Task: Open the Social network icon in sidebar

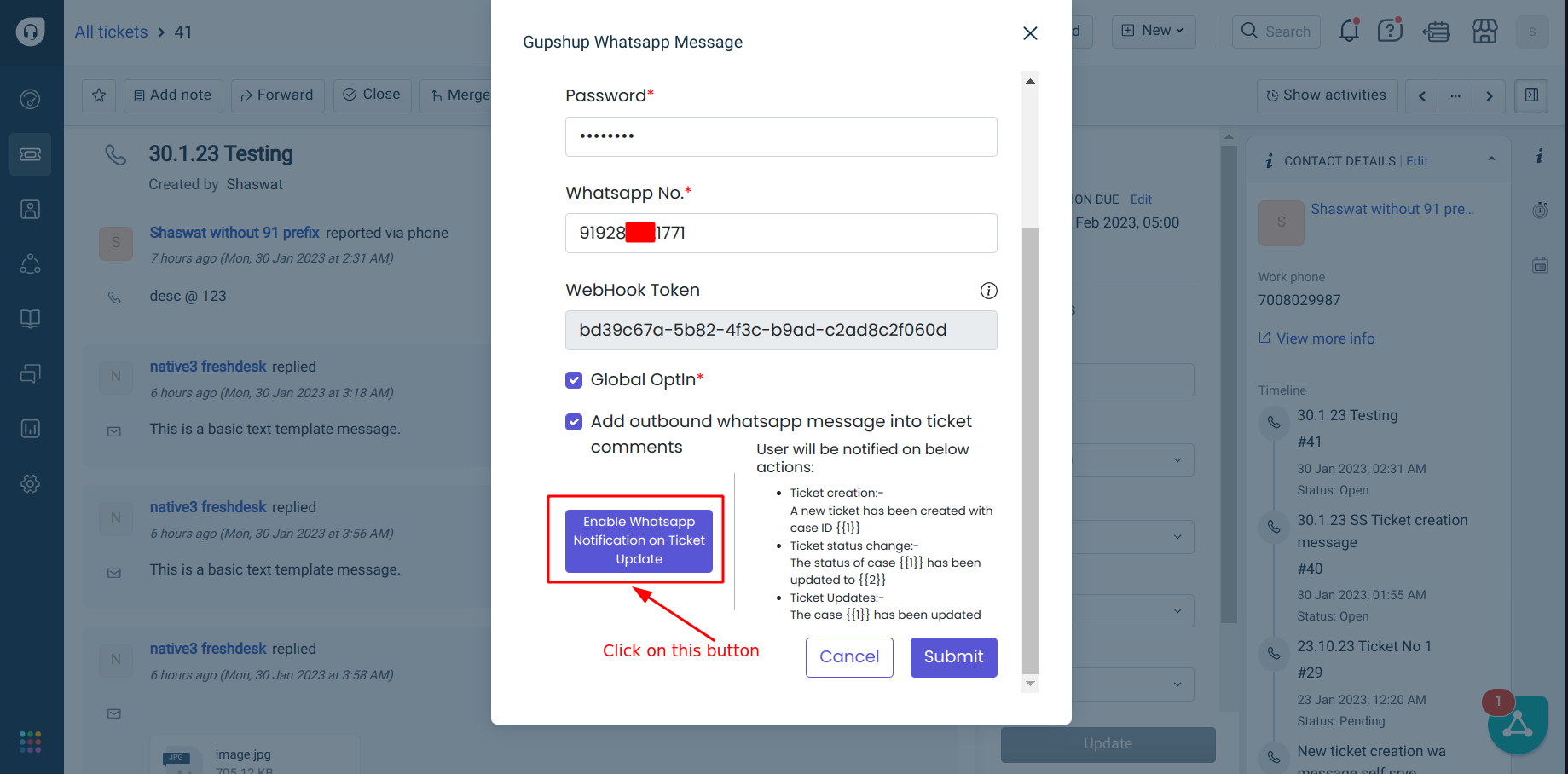Action: point(30,264)
